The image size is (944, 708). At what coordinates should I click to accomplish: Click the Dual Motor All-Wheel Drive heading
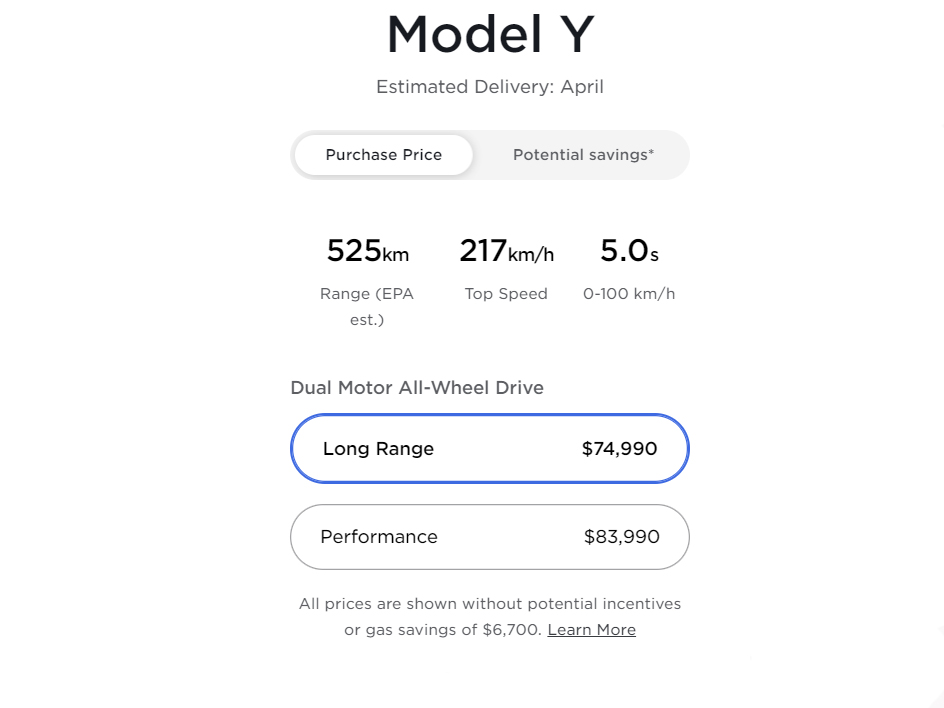click(x=417, y=388)
